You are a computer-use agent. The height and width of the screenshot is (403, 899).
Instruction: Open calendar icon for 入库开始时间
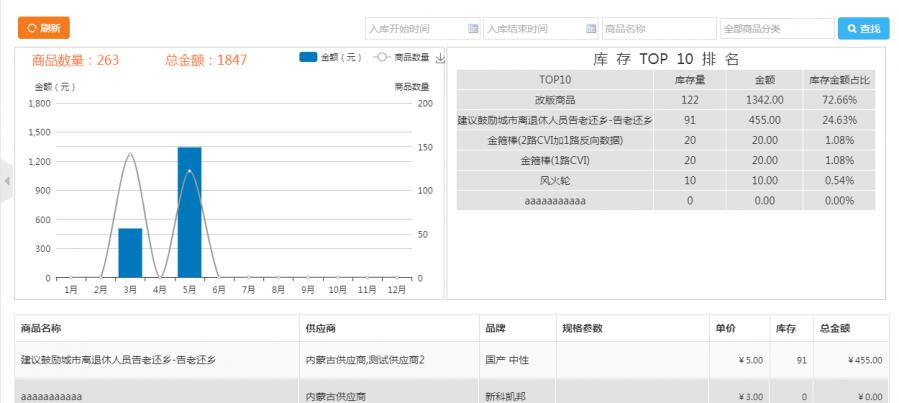472,29
